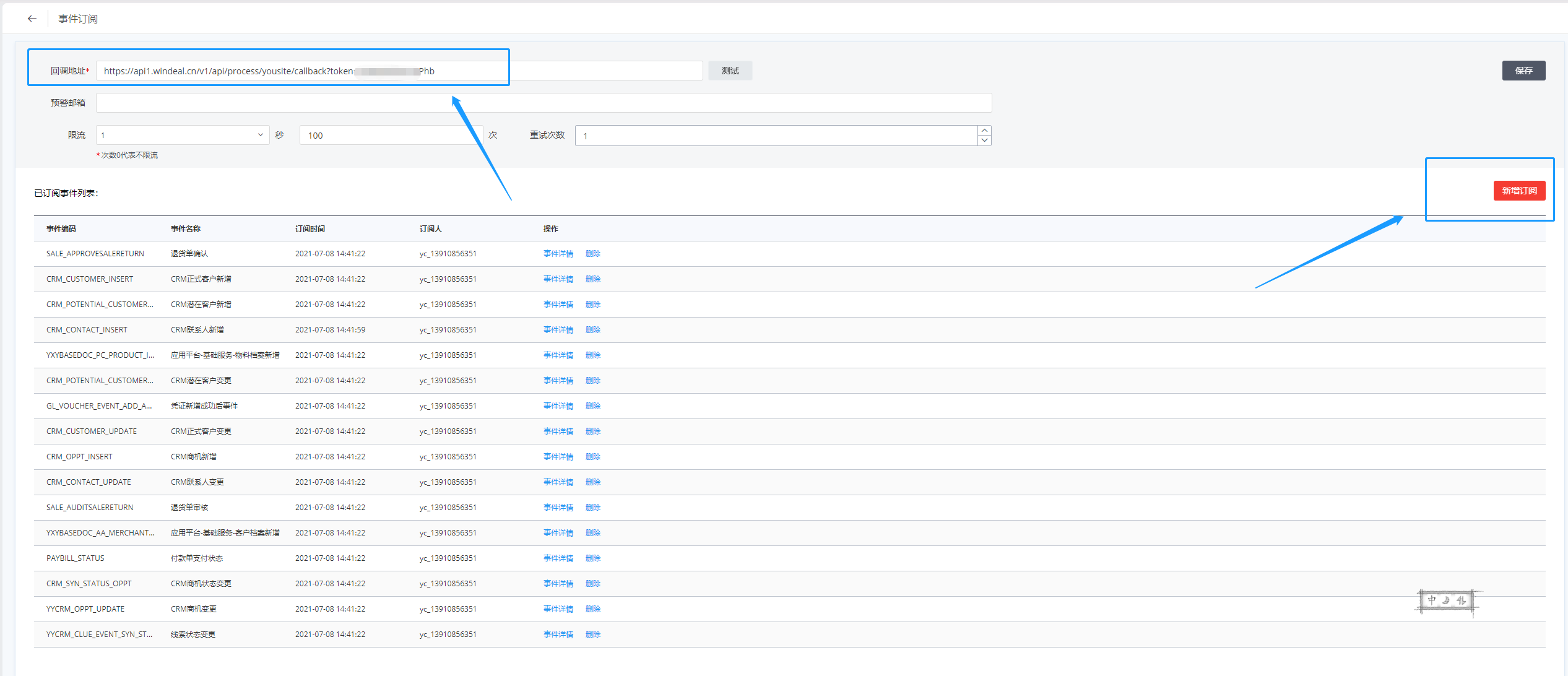Open 事件详情 for PAYBILL_STATUS
Image resolution: width=1568 pixels, height=676 pixels.
(558, 558)
